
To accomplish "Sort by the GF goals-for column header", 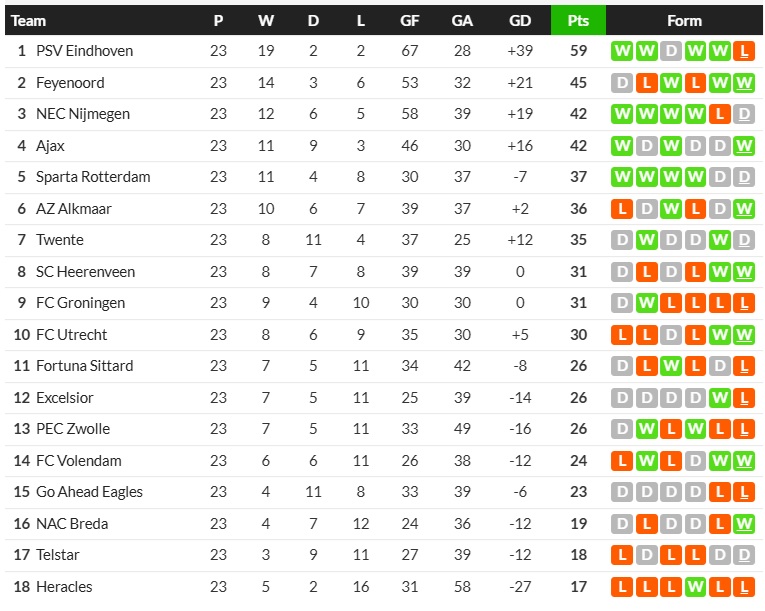I will click(410, 20).
